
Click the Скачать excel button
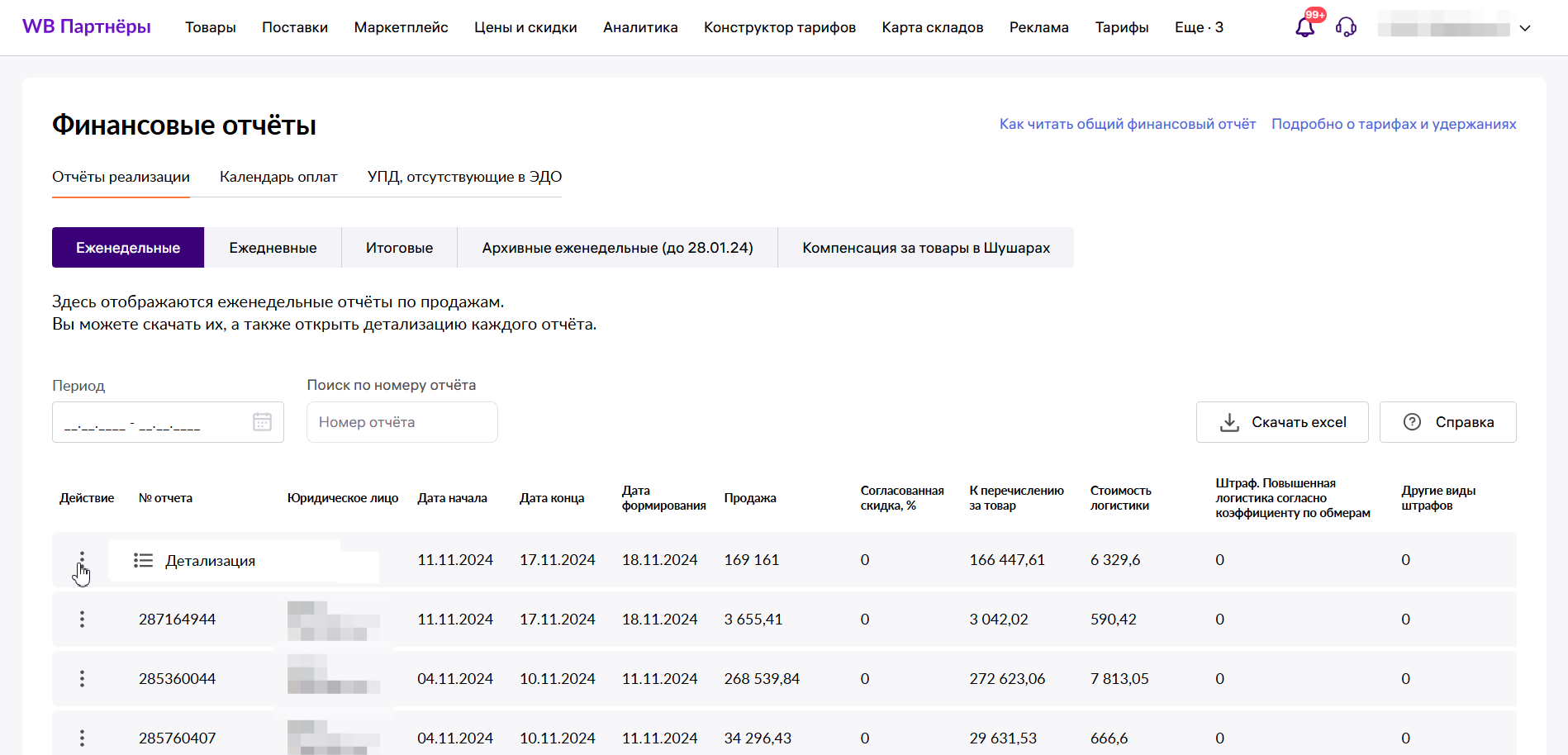click(x=1282, y=422)
